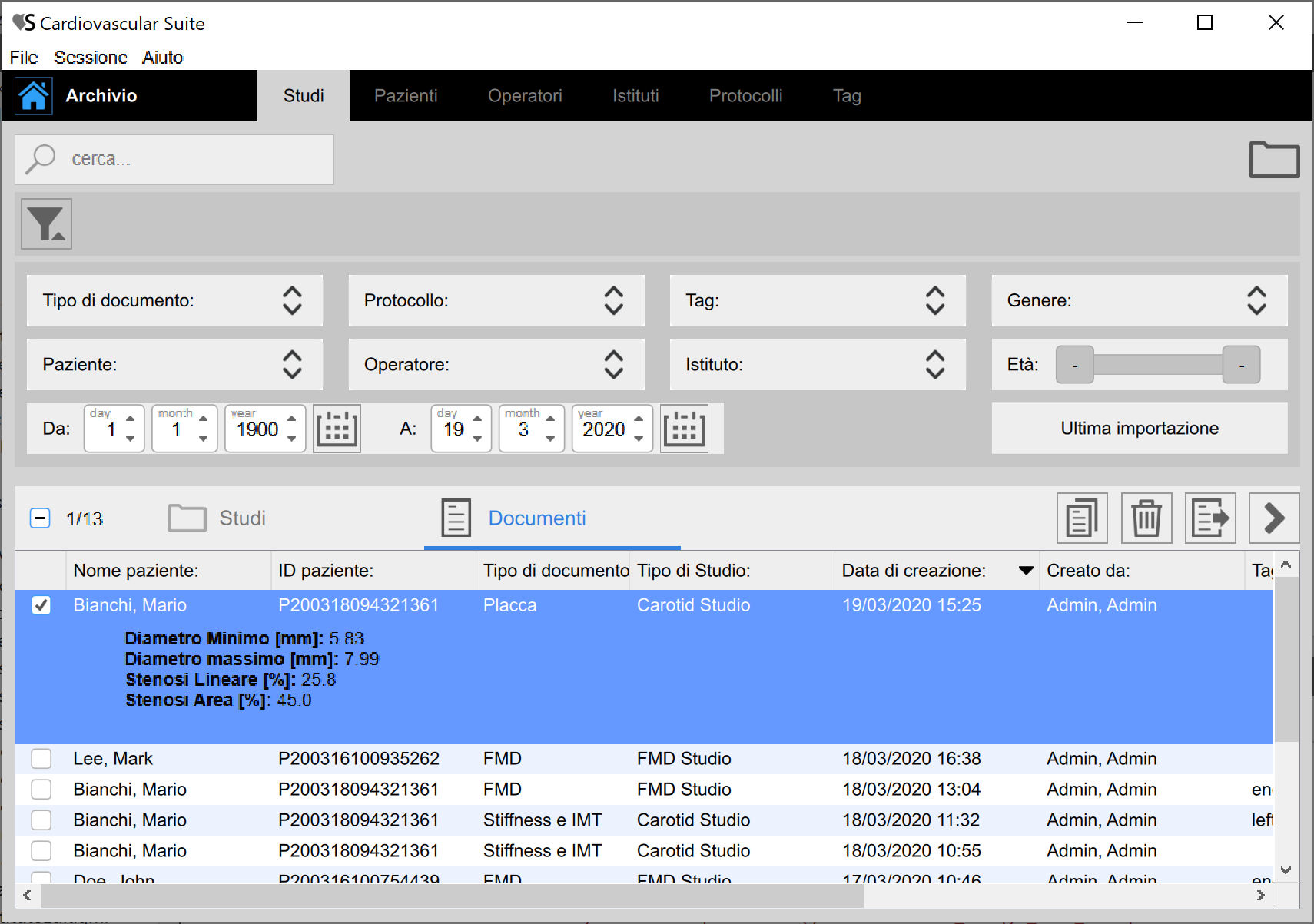Viewport: 1314px width, 924px height.
Task: Click the cerca search field
Action: click(x=192, y=160)
